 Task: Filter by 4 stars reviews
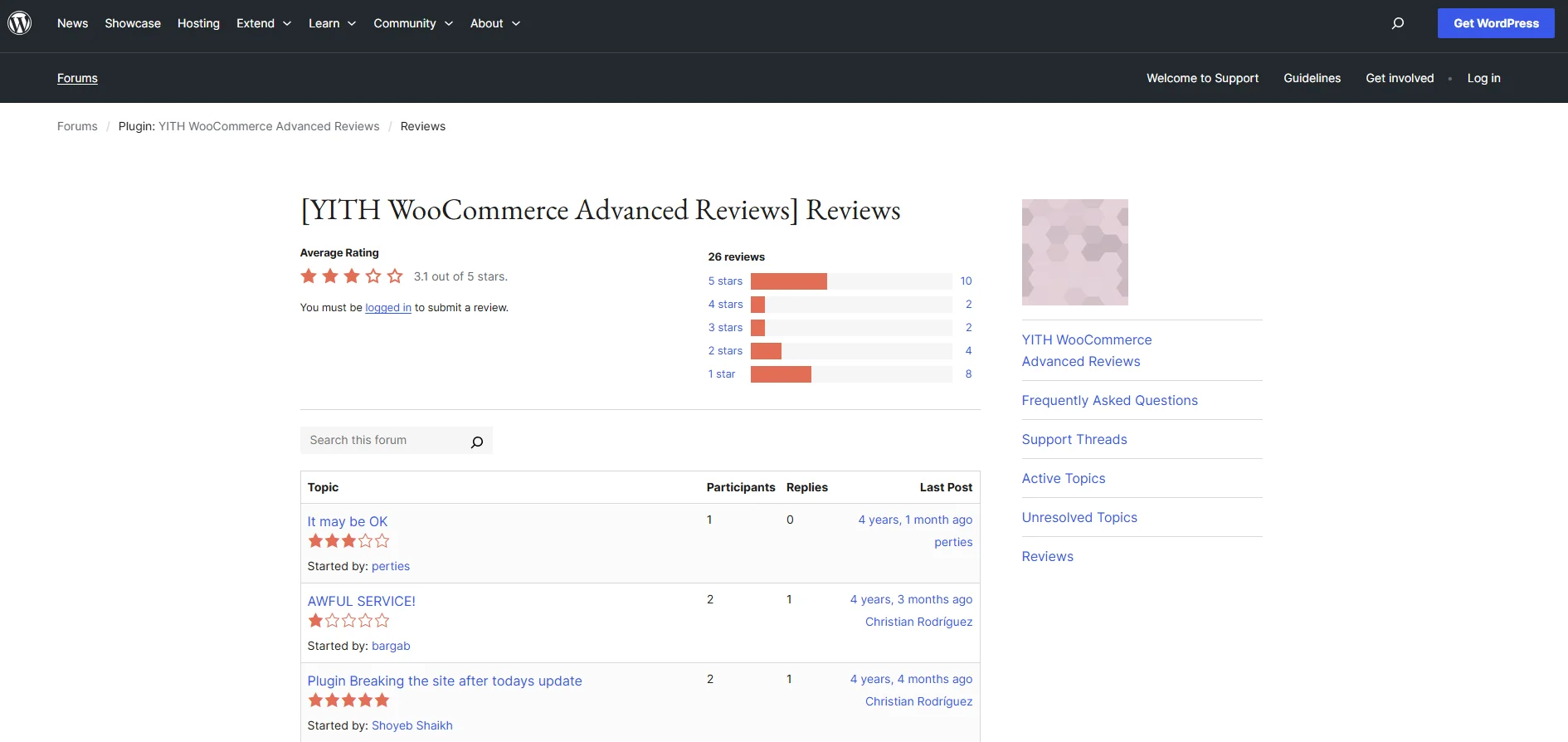click(x=725, y=305)
